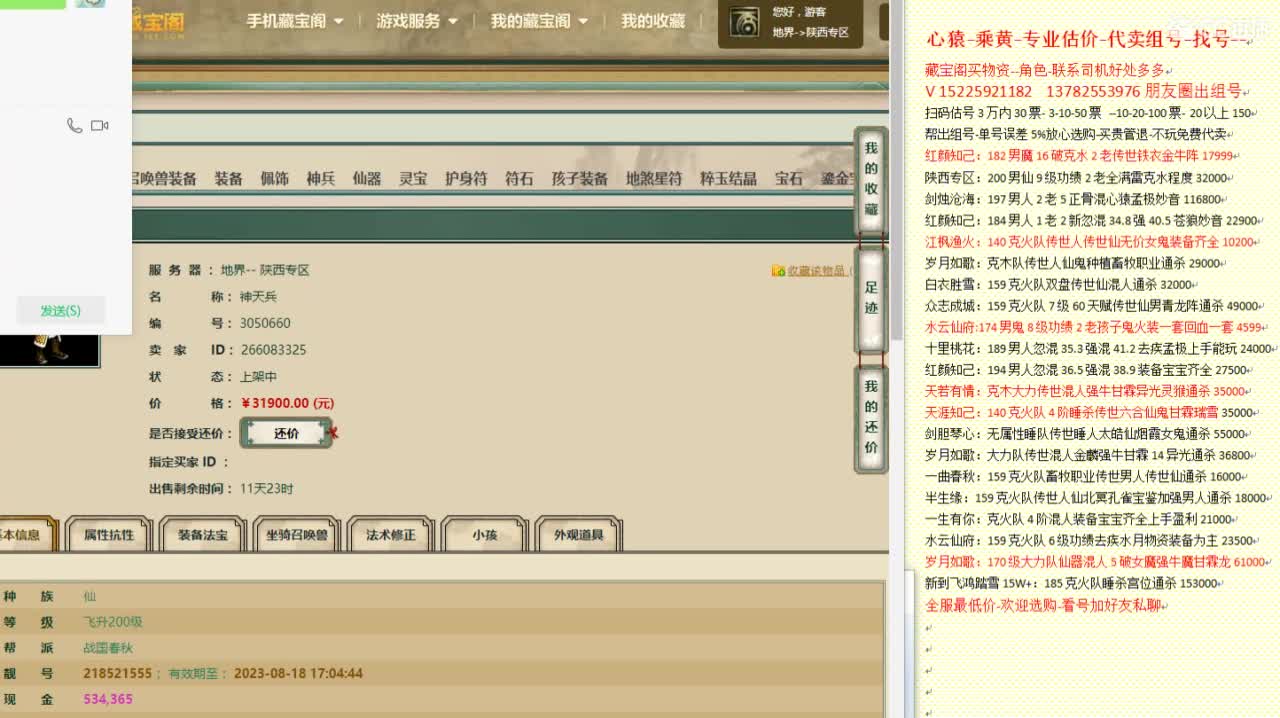Viewport: 1280px width, 718px height.
Task: Click the 收藏该物品 bookmark icon
Action: (x=778, y=271)
